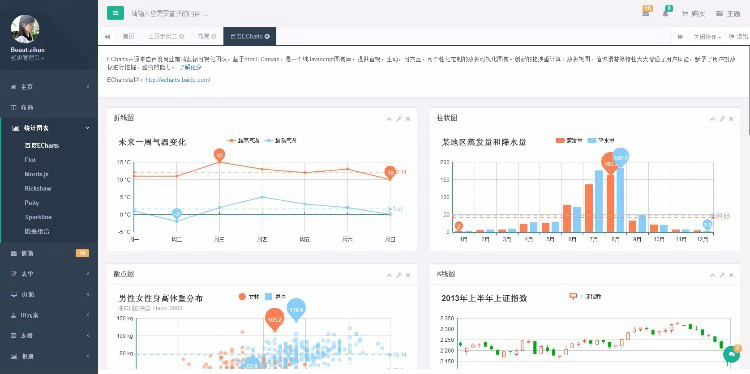750x374 pixels.
Task: Select Flot in the sidebar charts submenu
Action: click(30, 160)
